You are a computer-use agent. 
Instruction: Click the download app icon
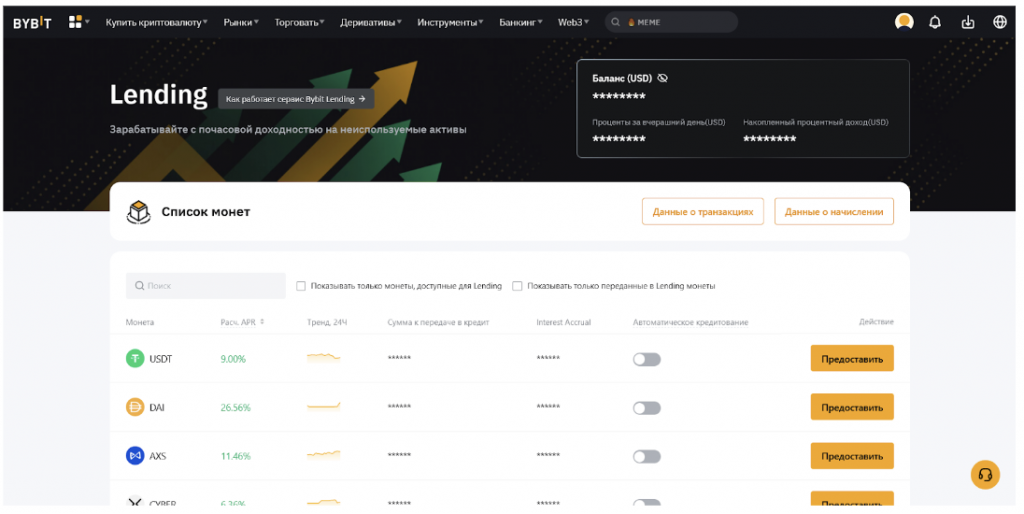pos(967,22)
